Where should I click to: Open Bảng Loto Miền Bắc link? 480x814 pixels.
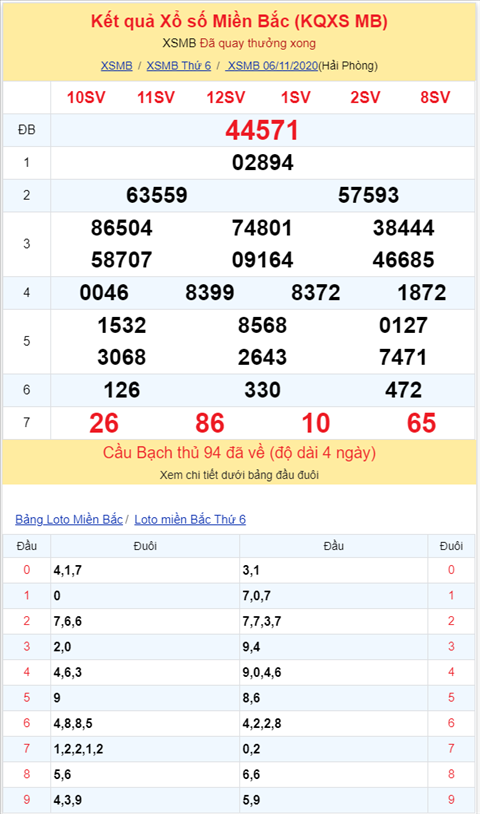pyautogui.click(x=69, y=519)
